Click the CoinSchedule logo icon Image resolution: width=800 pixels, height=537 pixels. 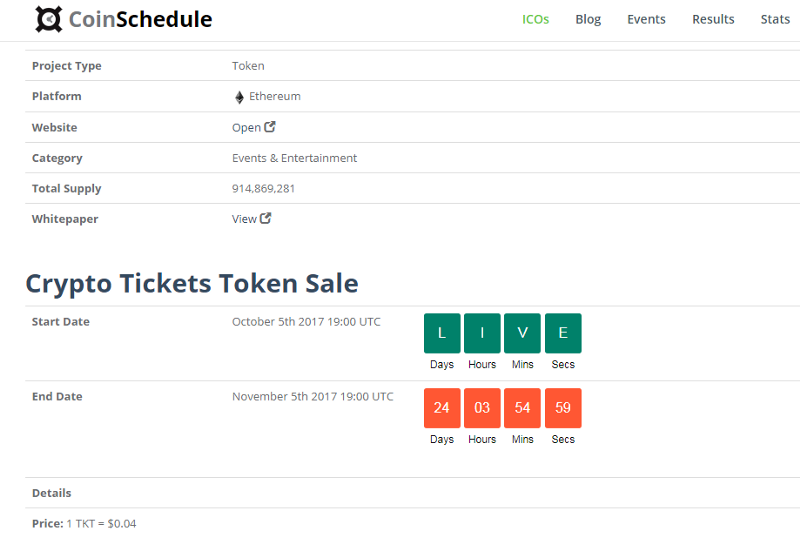tap(47, 19)
